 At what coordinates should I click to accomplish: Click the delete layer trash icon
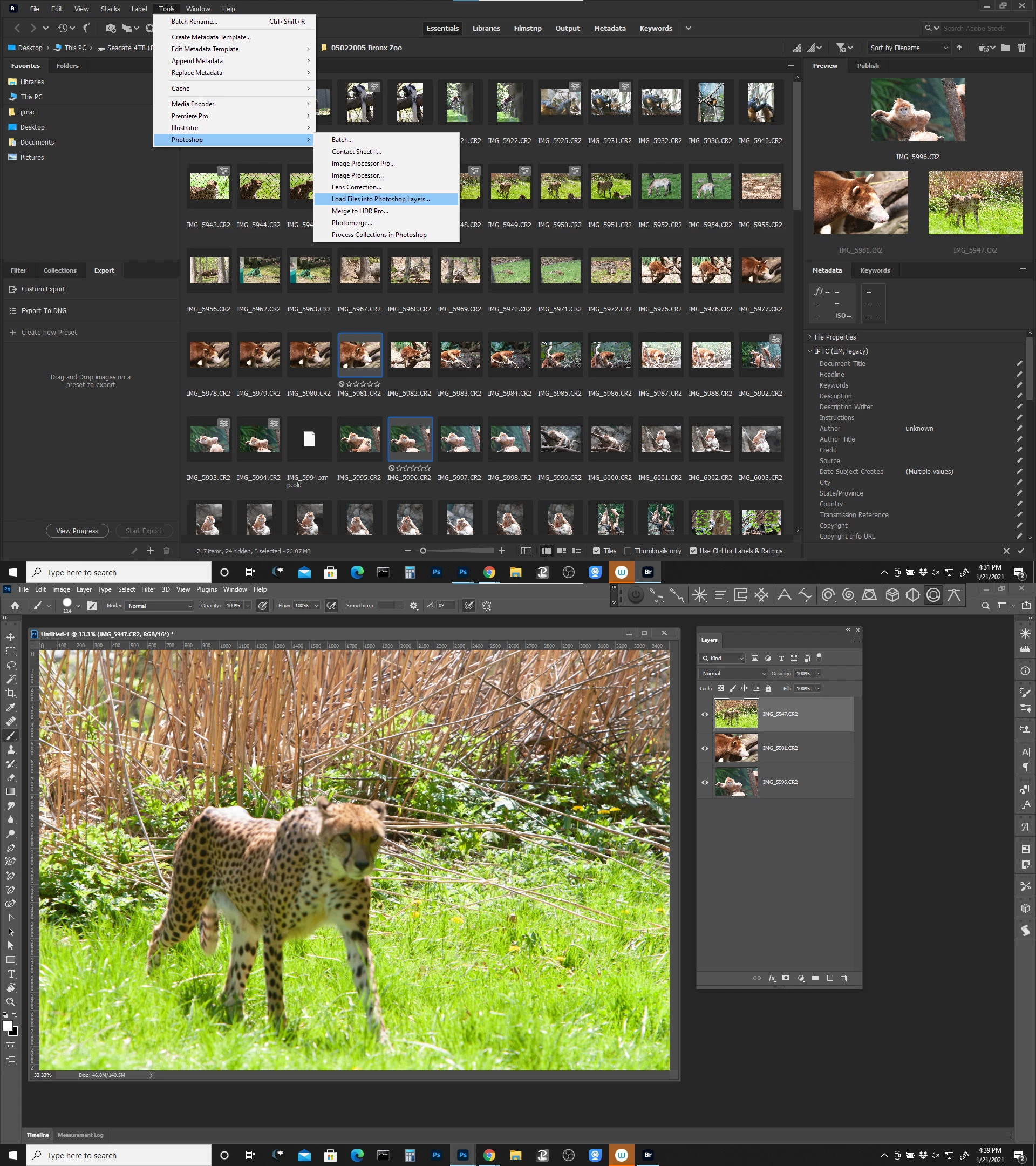click(x=844, y=978)
